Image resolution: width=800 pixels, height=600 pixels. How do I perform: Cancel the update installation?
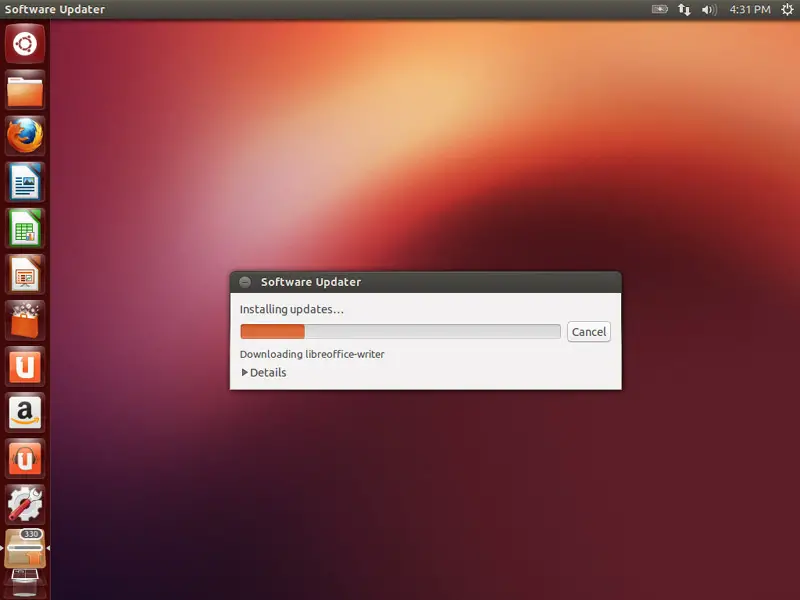click(589, 332)
